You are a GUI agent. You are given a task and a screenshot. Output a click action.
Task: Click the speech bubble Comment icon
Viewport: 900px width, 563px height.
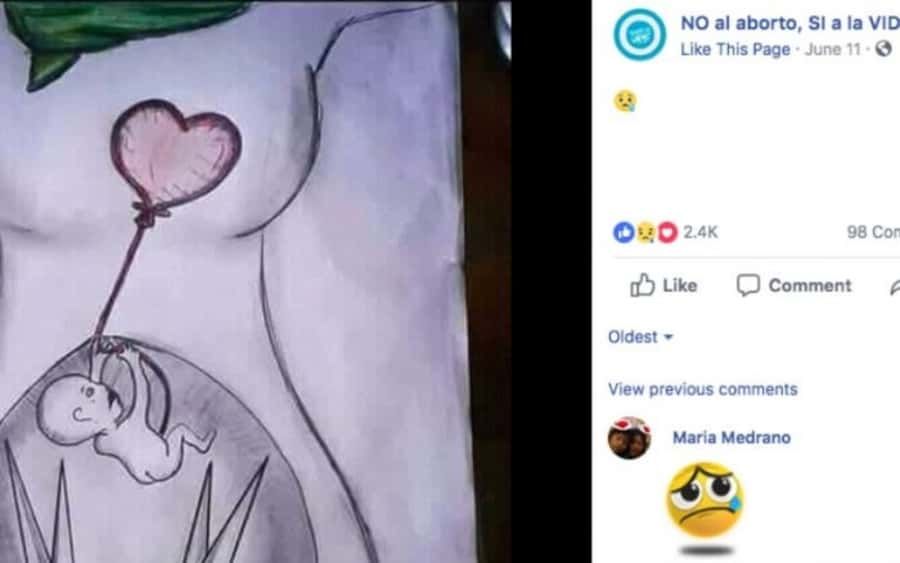(x=748, y=285)
